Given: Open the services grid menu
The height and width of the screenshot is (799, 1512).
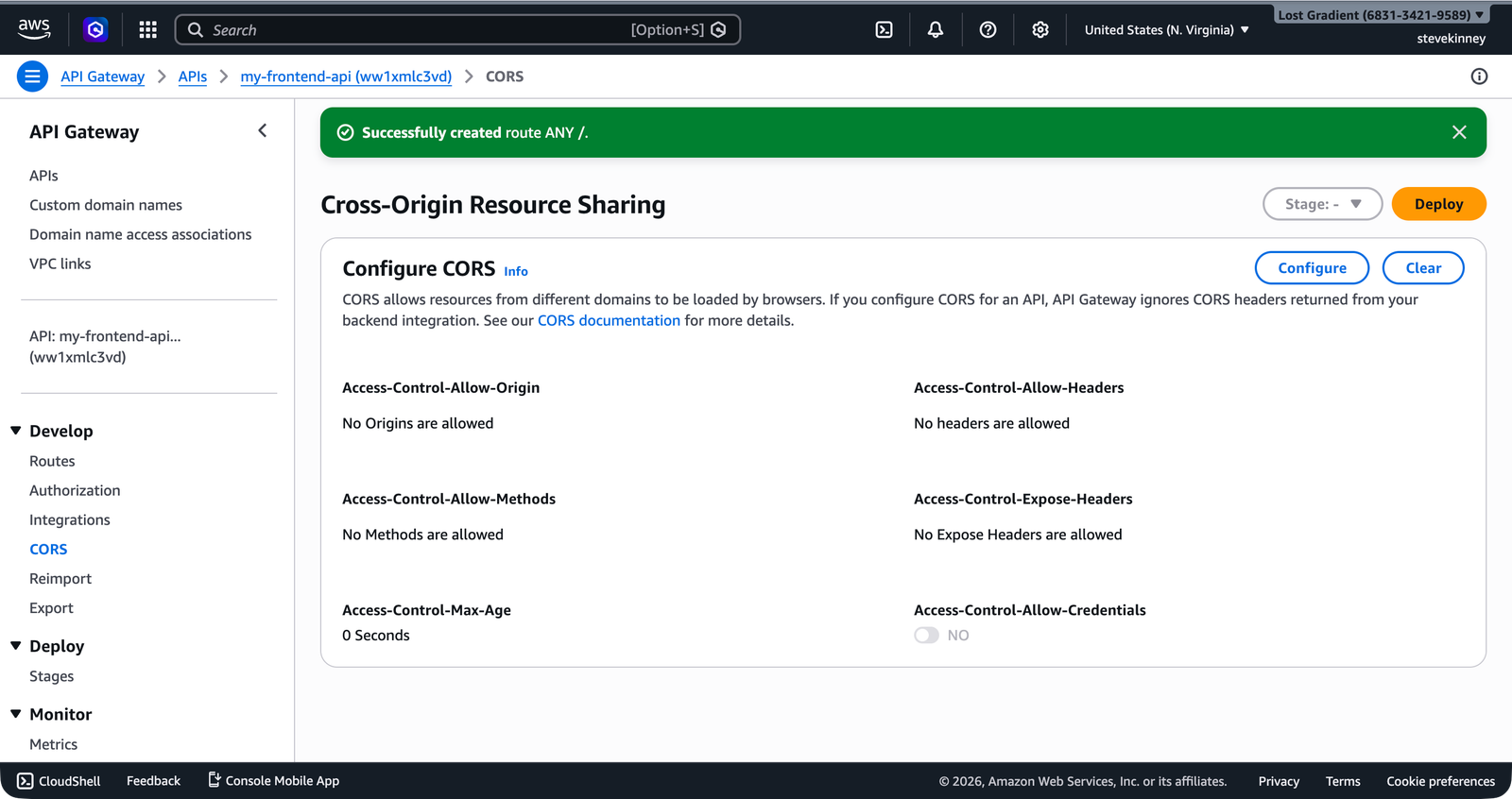Looking at the screenshot, I should pyautogui.click(x=147, y=30).
